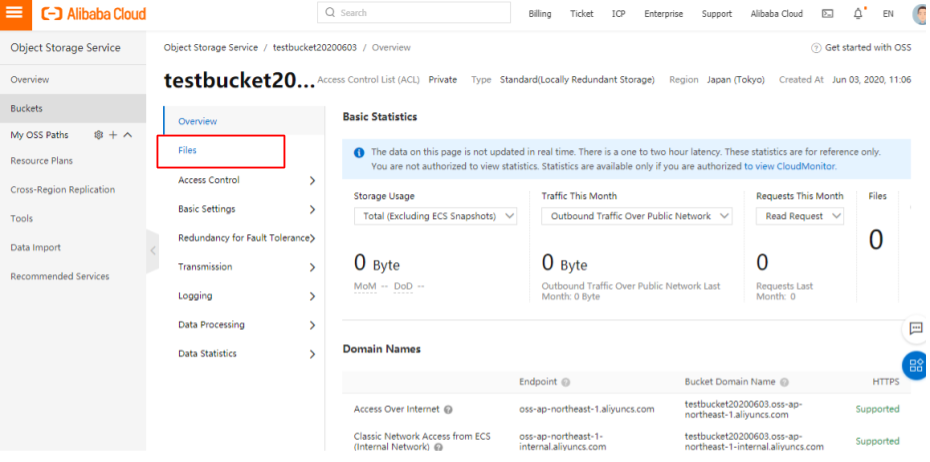This screenshot has width=930, height=462.
Task: Open Storage Usage Total dropdown
Action: point(435,216)
